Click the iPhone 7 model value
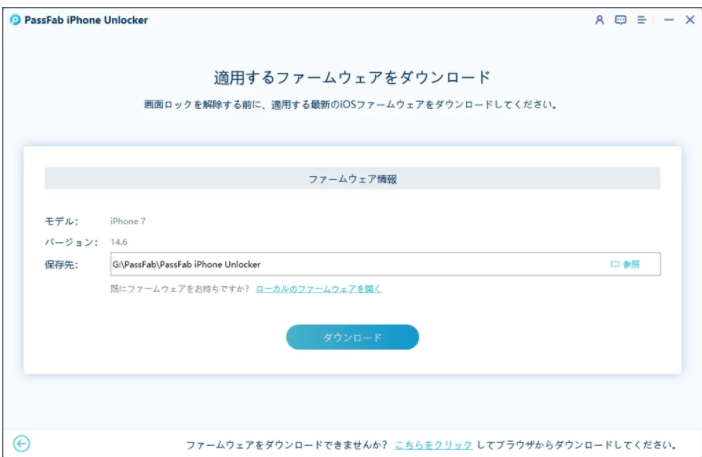The width and height of the screenshot is (702, 457). point(128,221)
